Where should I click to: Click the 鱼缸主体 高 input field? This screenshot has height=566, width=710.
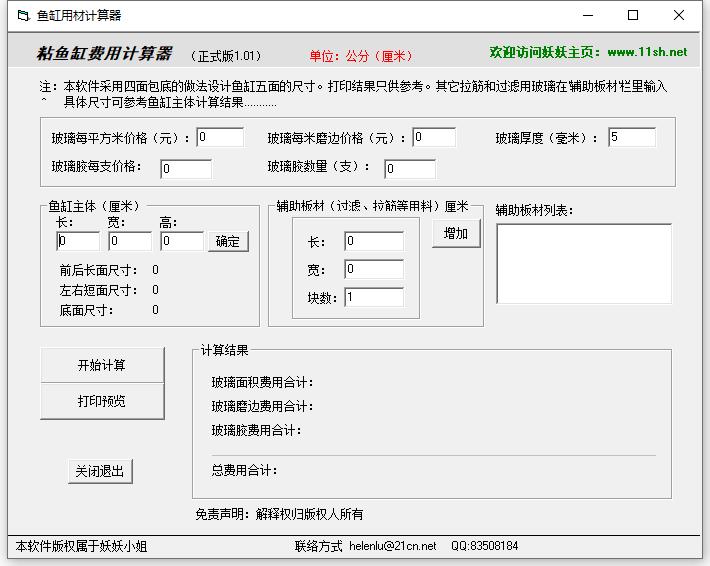(x=182, y=241)
